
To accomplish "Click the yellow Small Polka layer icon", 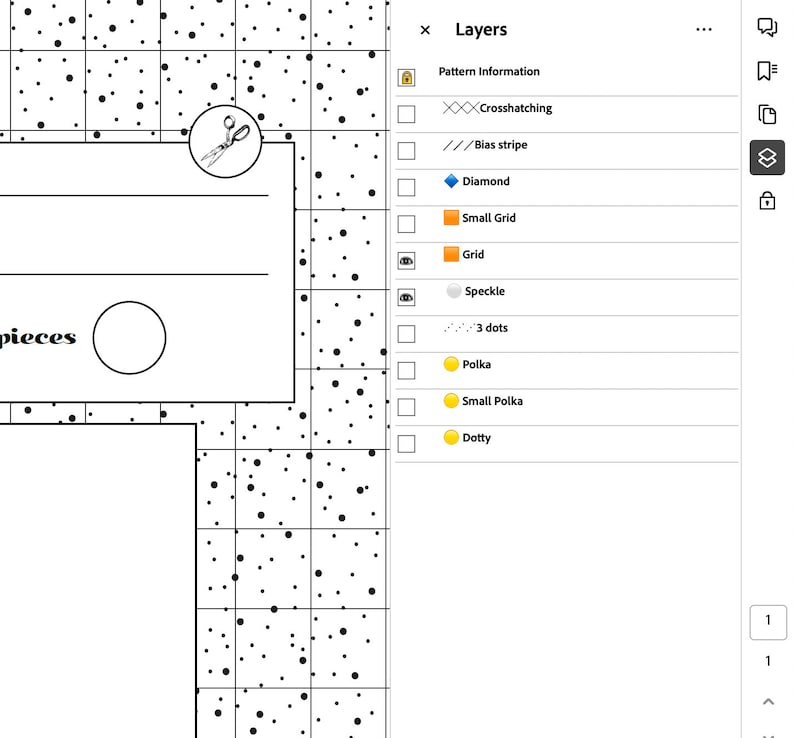I will [451, 401].
